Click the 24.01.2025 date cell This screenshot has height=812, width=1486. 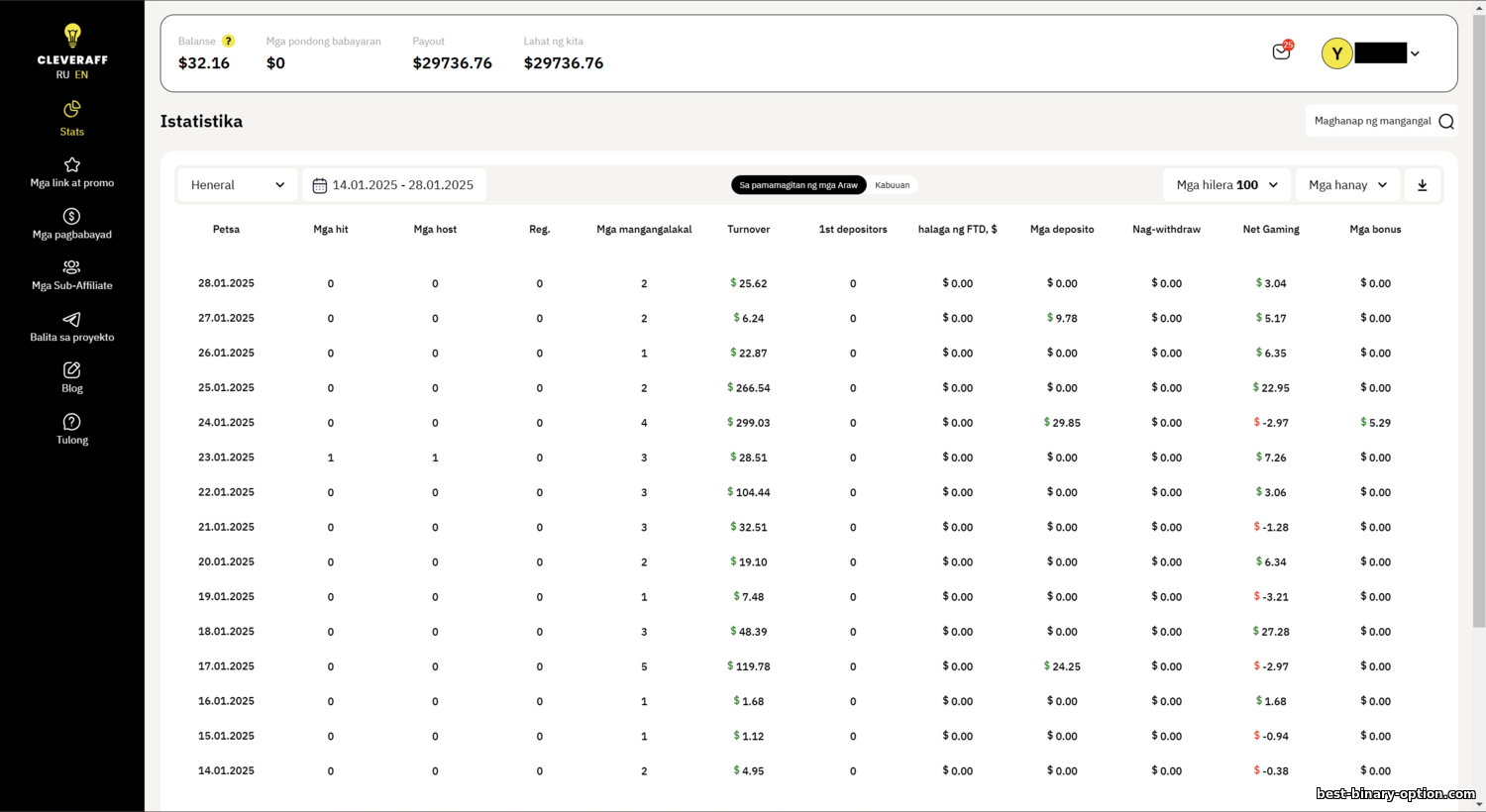point(226,423)
